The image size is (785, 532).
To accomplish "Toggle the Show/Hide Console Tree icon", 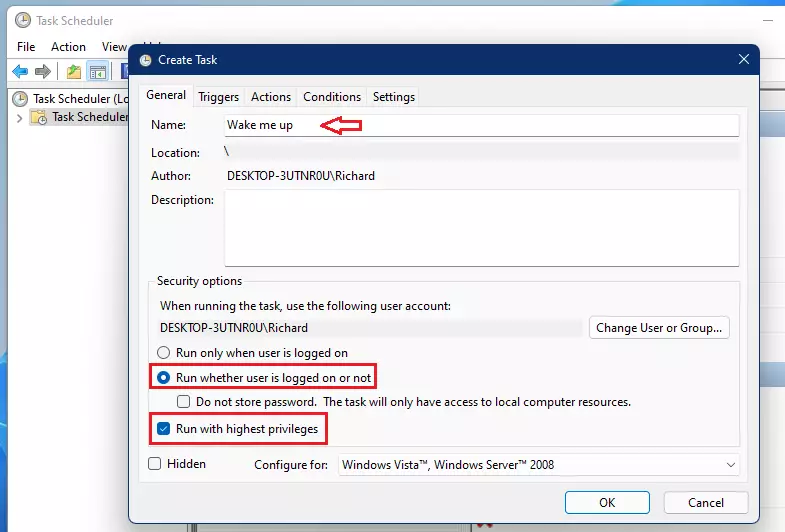I will 98,72.
